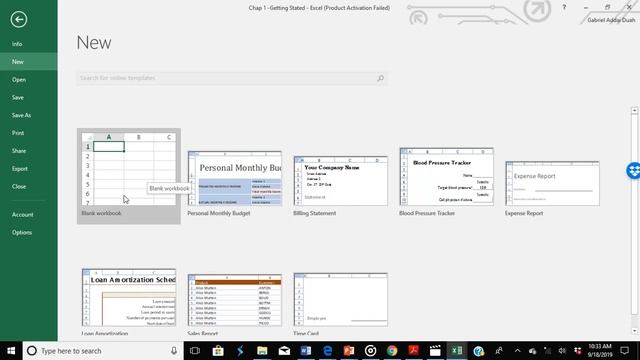640x360 pixels.
Task: Click the templates scrollbar up arrow
Action: click(x=634, y=111)
